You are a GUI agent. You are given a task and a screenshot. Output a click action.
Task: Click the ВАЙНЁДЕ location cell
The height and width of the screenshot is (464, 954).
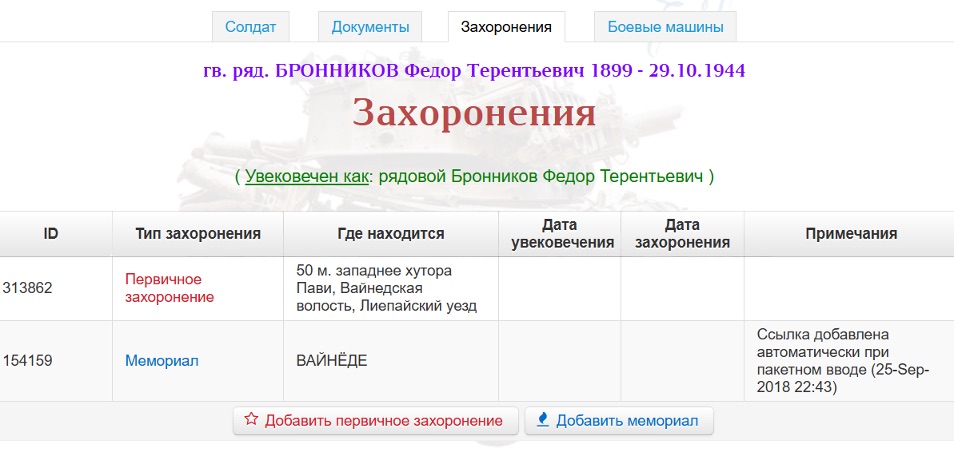point(332,360)
